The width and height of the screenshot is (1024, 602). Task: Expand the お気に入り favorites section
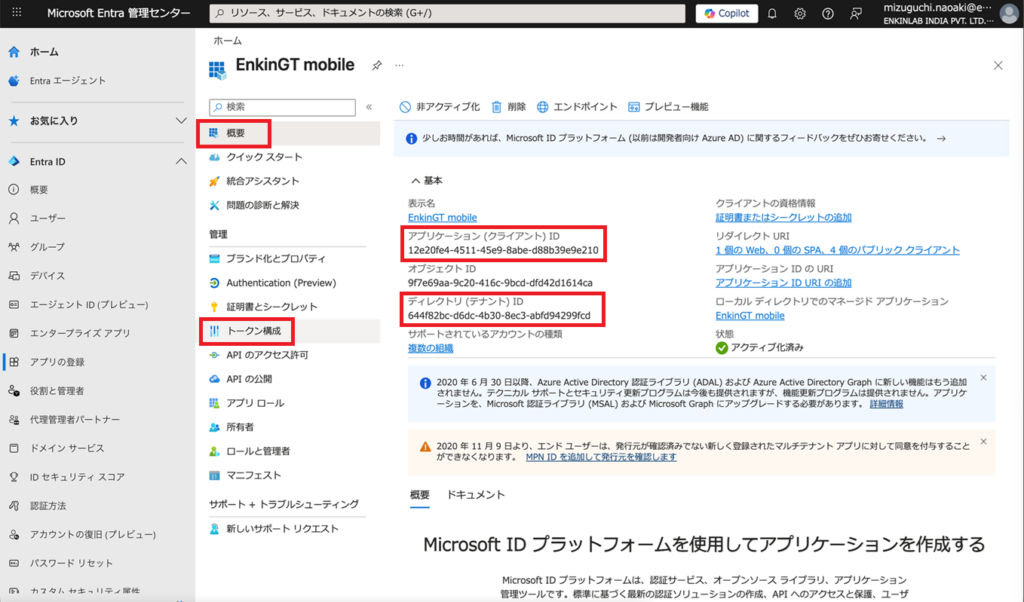[x=181, y=120]
